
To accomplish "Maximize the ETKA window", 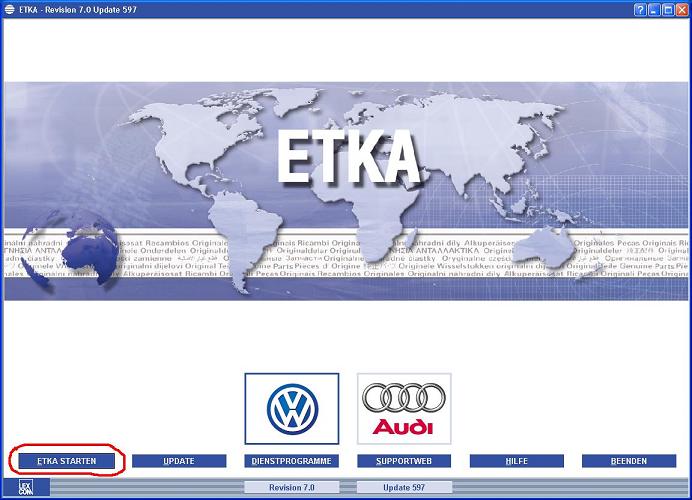I will click(668, 10).
